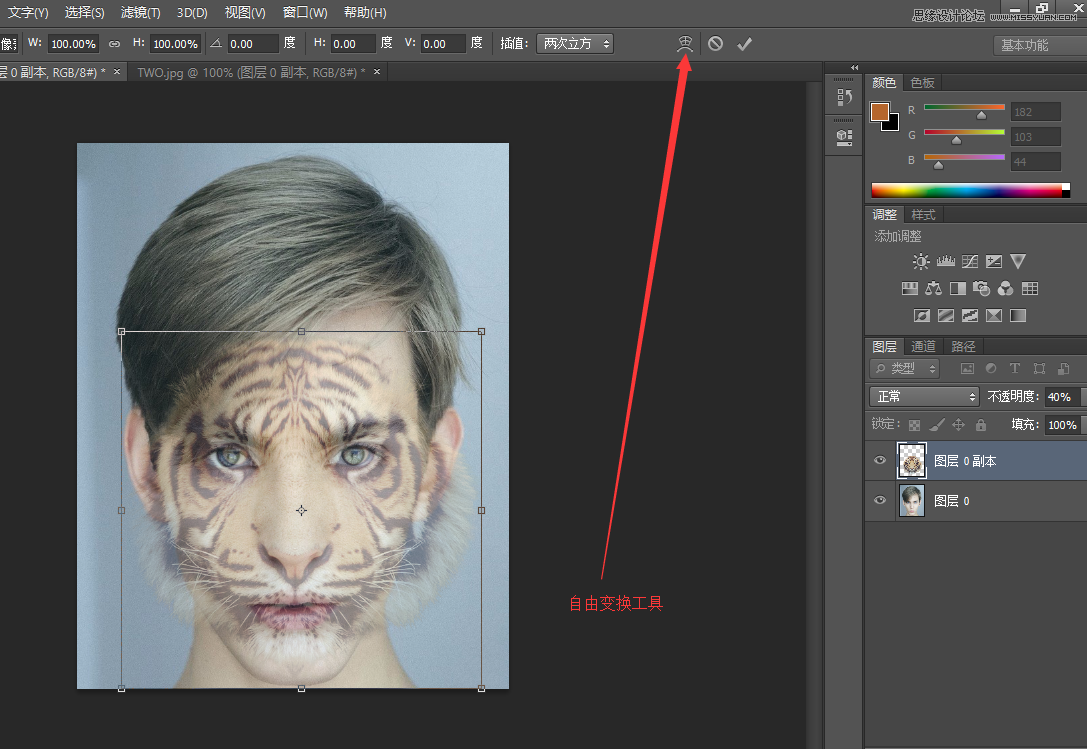Close the TWO.jpg document tab
1087x749 pixels.
pos(377,71)
